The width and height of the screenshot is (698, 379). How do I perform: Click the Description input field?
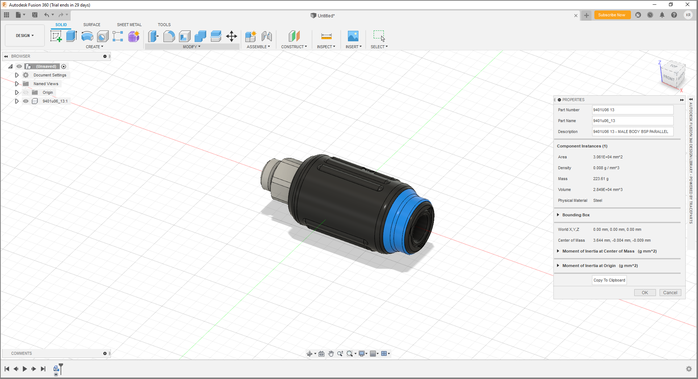633,131
